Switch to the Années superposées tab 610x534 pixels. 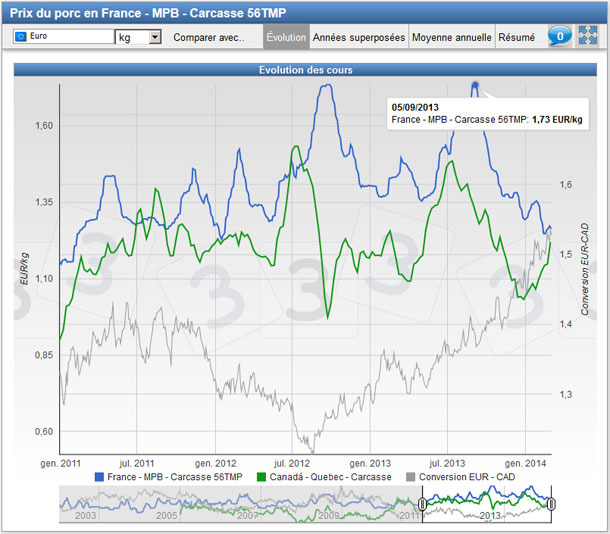point(358,37)
